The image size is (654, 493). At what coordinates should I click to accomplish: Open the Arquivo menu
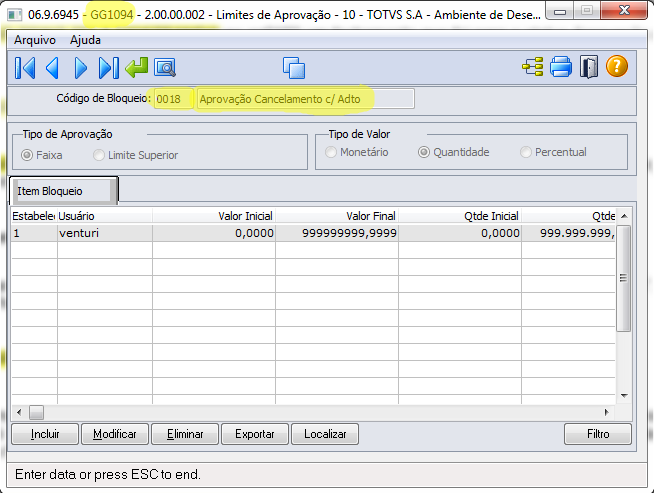[x=35, y=40]
